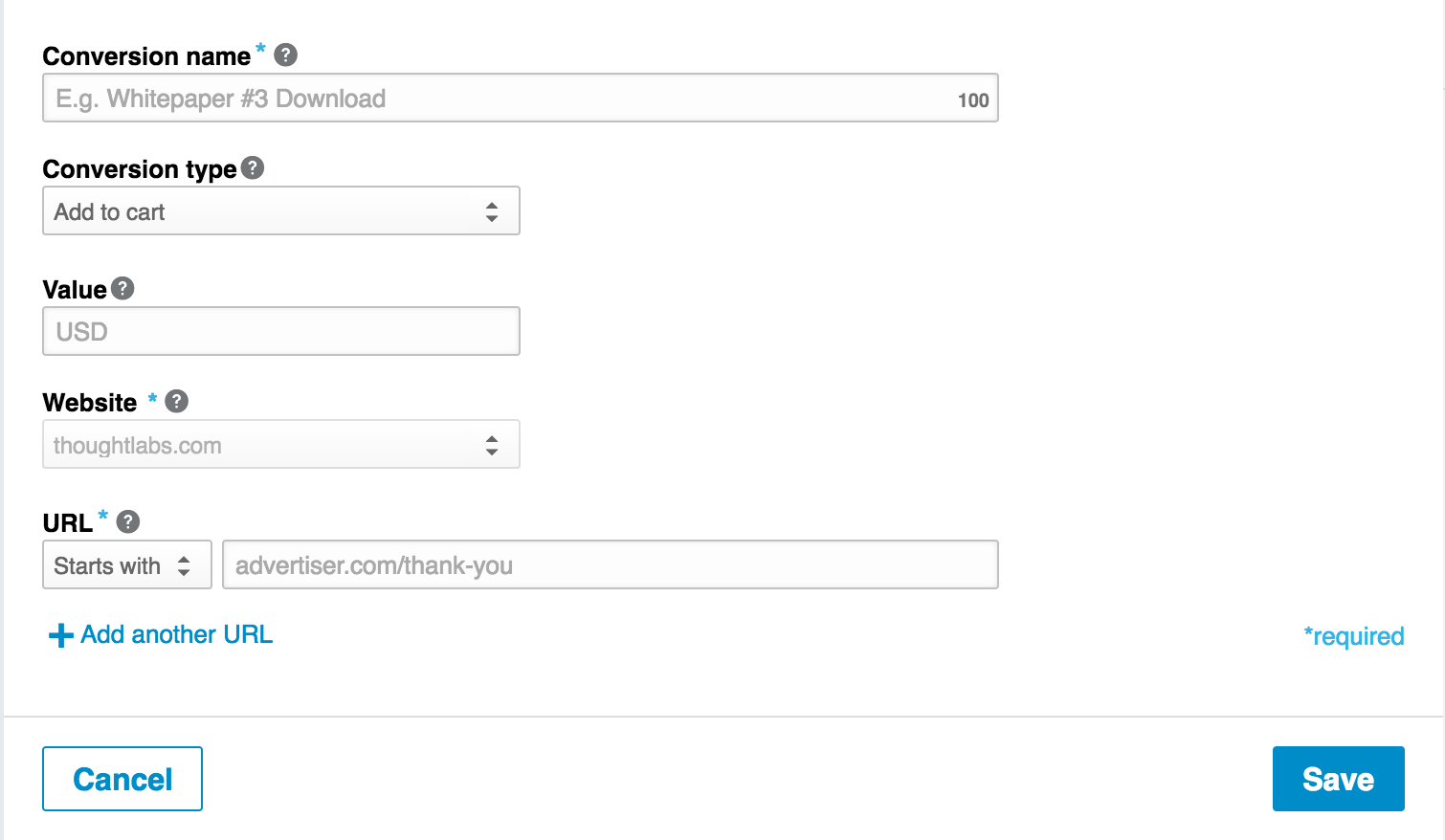View the Value field help tooltip
Viewport: 1445px width, 840px height.
[x=122, y=288]
